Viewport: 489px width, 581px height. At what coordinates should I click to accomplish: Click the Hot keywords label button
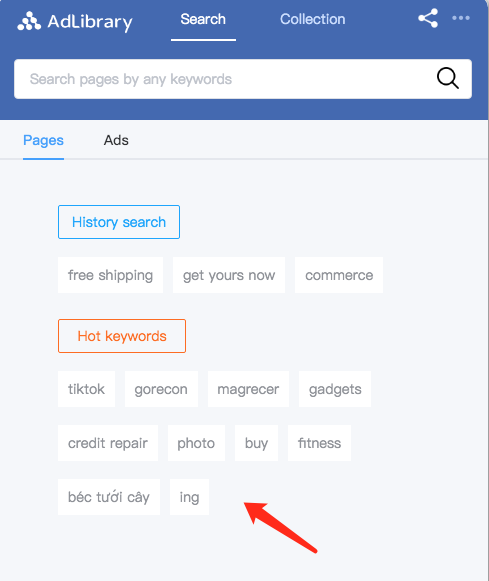(122, 336)
